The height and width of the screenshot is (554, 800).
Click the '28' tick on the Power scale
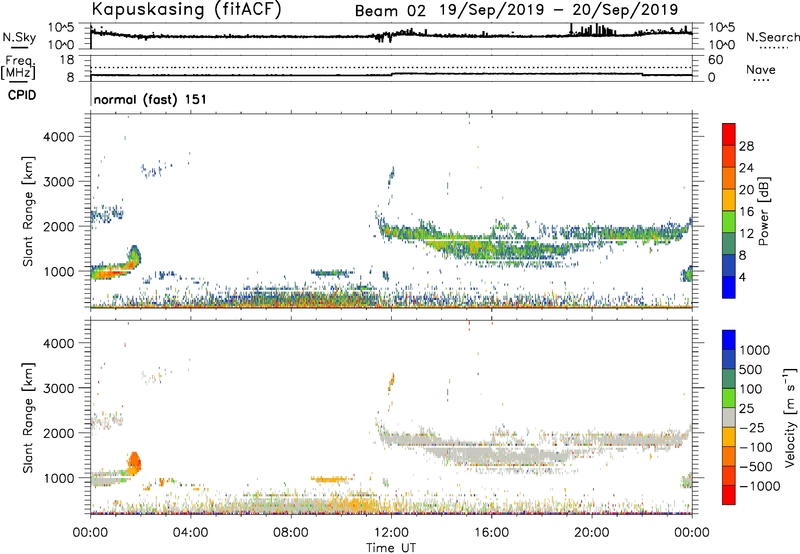click(x=746, y=146)
